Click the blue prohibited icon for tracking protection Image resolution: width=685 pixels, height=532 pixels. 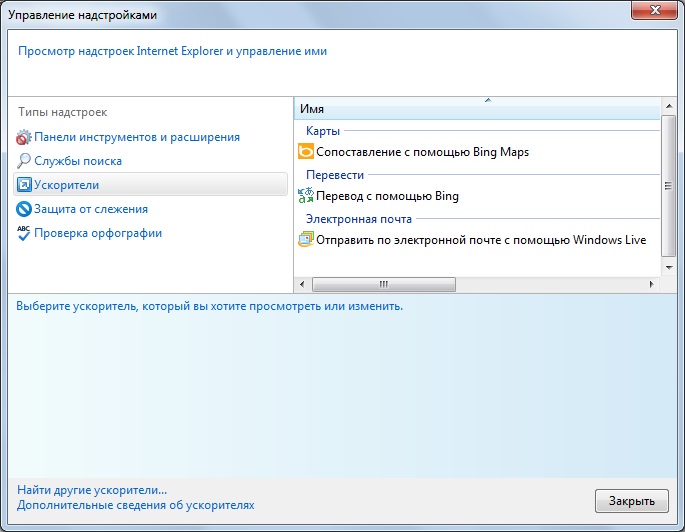[x=24, y=209]
